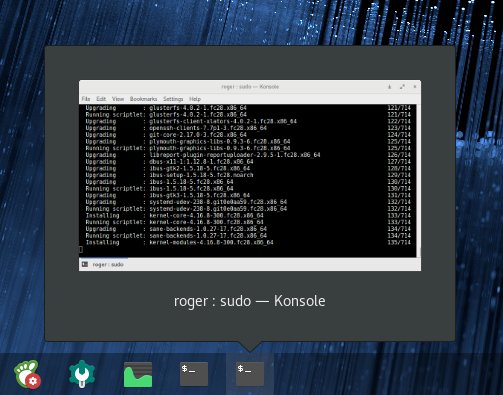Open the Bookmarks menu in Konsole preview
Image resolution: width=503 pixels, height=395 pixels.
click(x=143, y=99)
